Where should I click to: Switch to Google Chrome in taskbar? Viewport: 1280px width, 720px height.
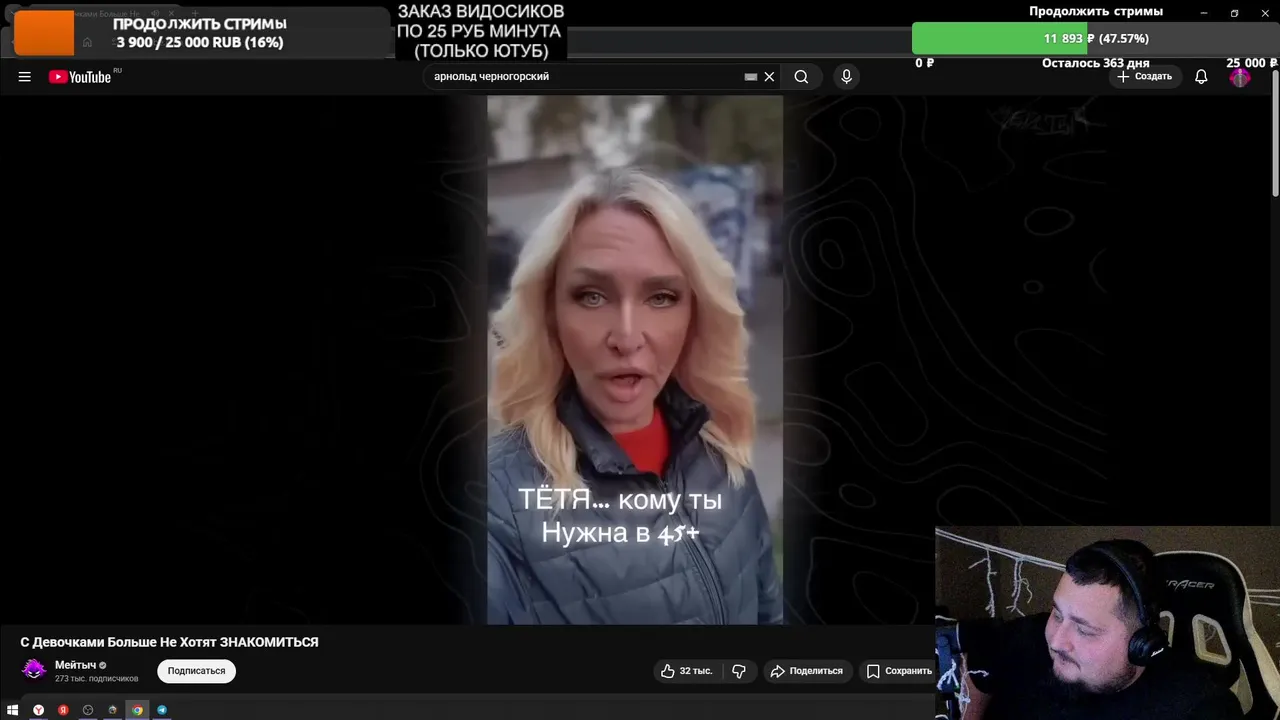click(x=137, y=710)
